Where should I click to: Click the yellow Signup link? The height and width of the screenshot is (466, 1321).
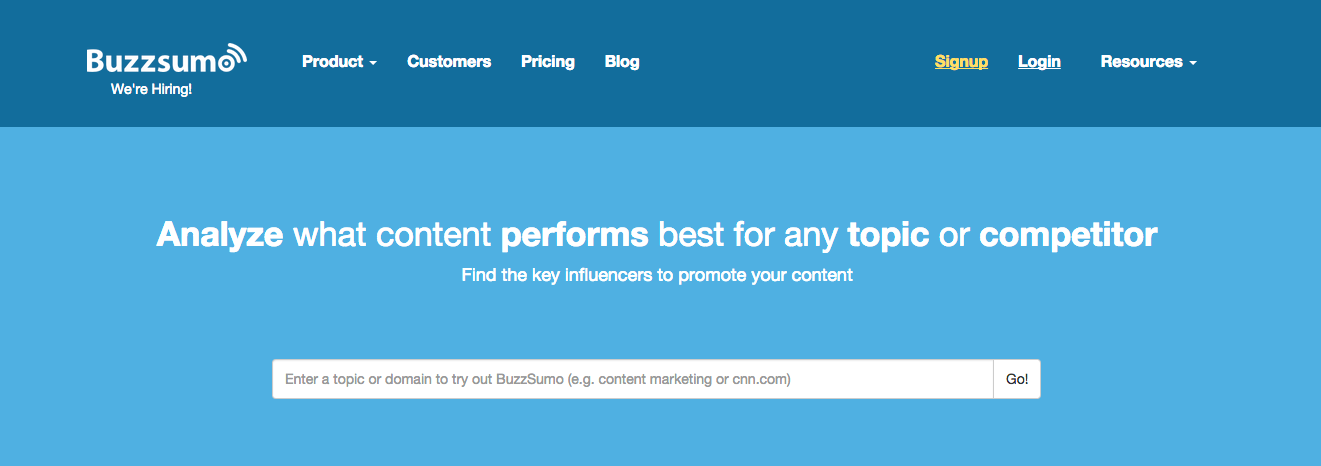[x=961, y=62]
